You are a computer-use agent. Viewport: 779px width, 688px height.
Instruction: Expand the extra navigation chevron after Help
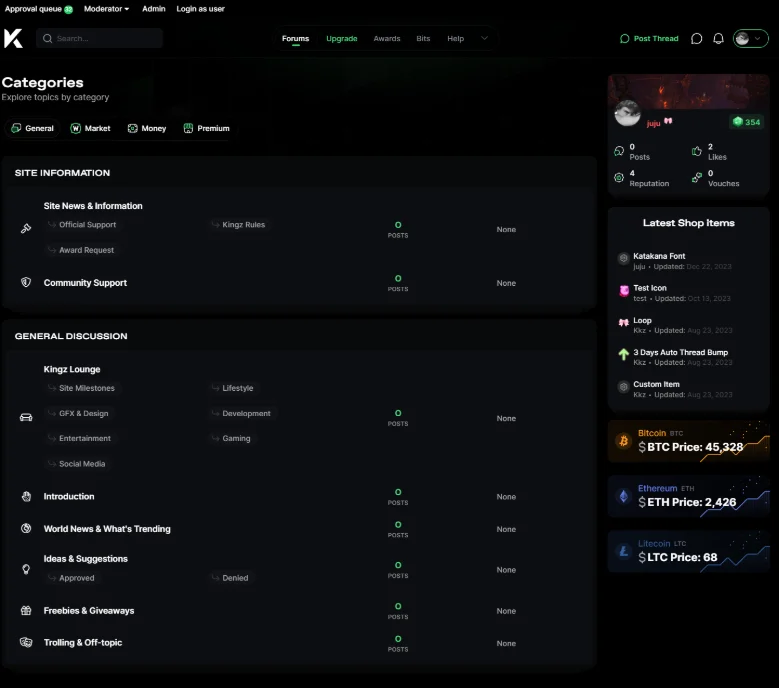pyautogui.click(x=484, y=39)
